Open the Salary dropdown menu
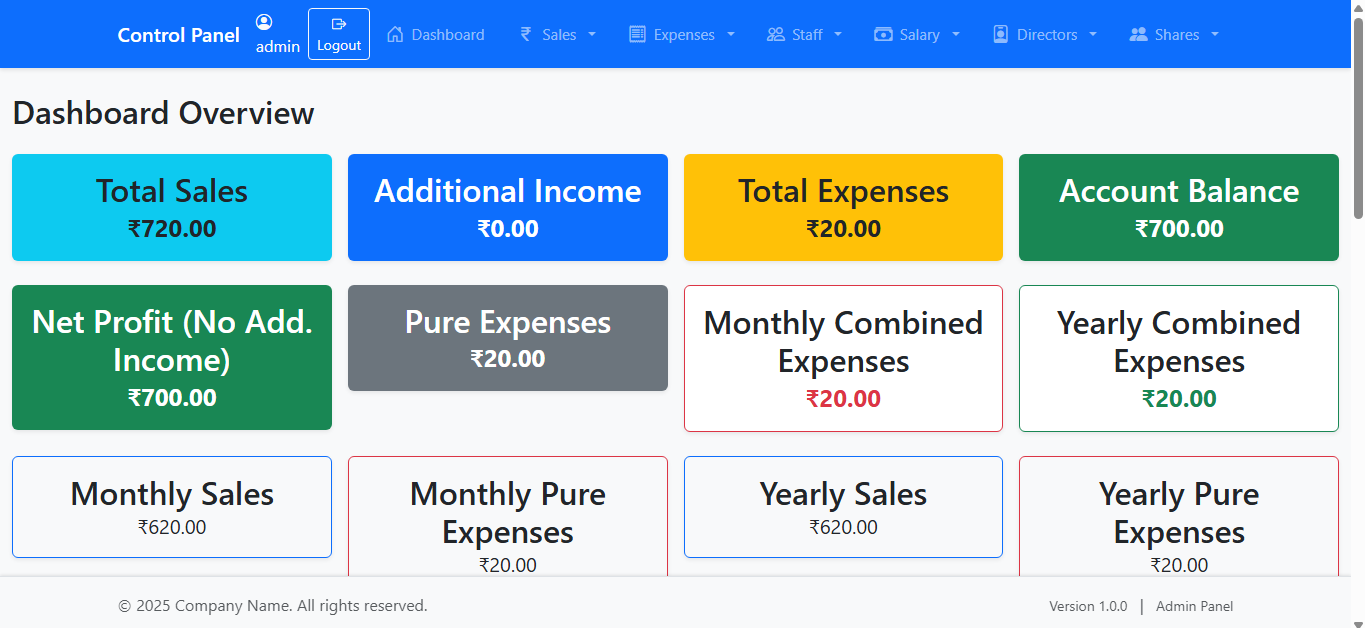 pyautogui.click(x=955, y=33)
